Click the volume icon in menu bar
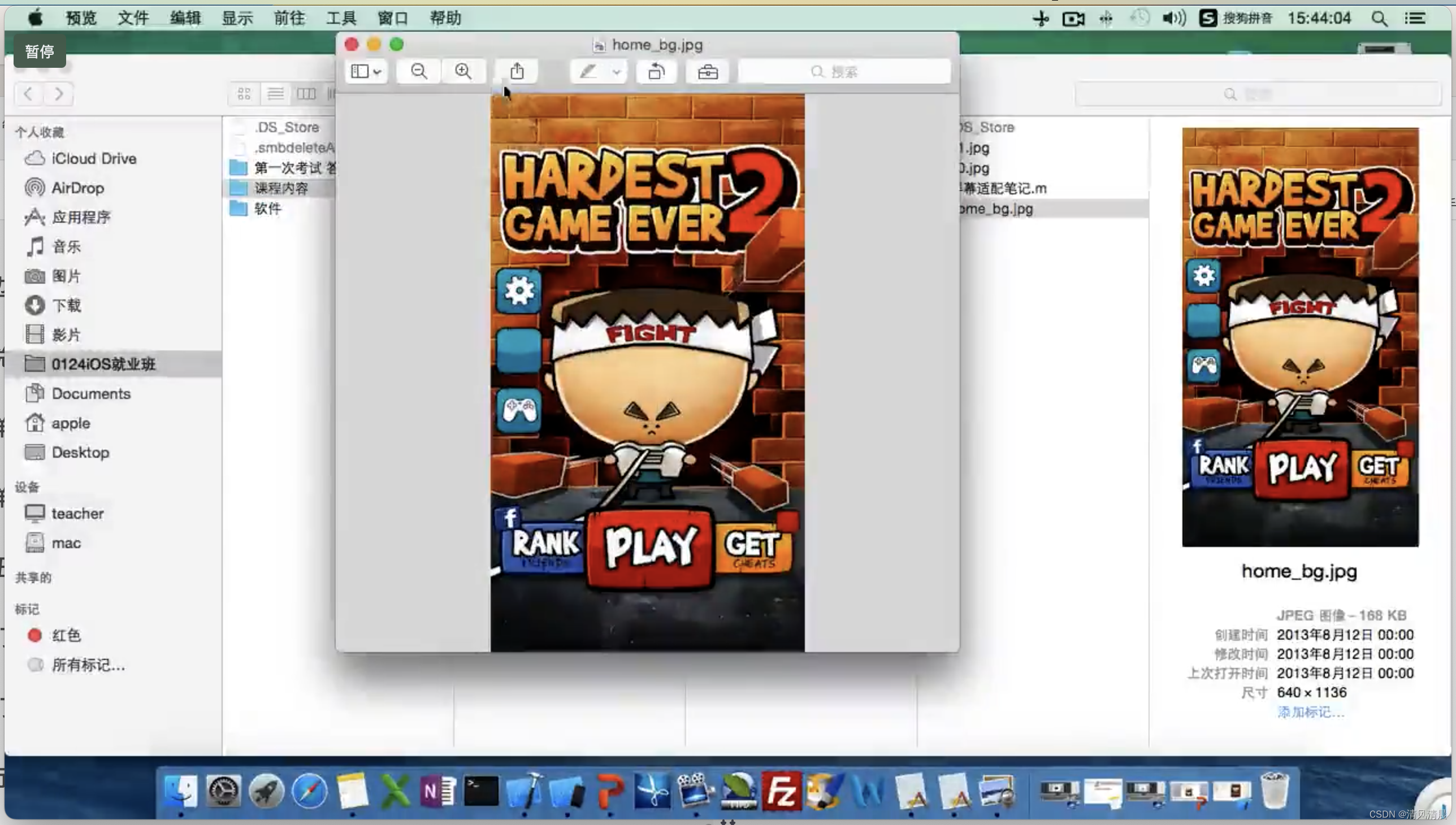 (x=1174, y=18)
